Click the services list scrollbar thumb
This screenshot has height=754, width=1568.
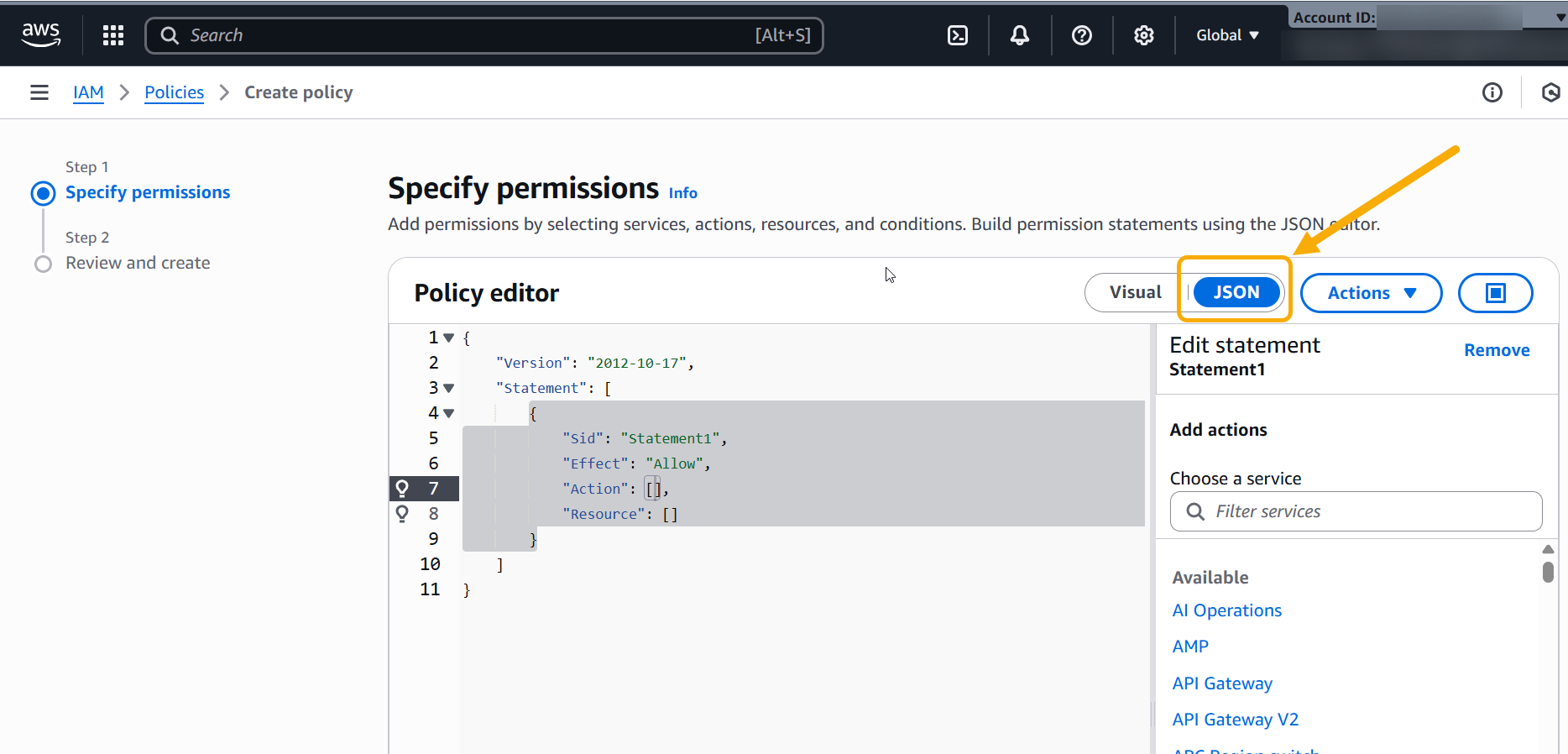(1548, 572)
